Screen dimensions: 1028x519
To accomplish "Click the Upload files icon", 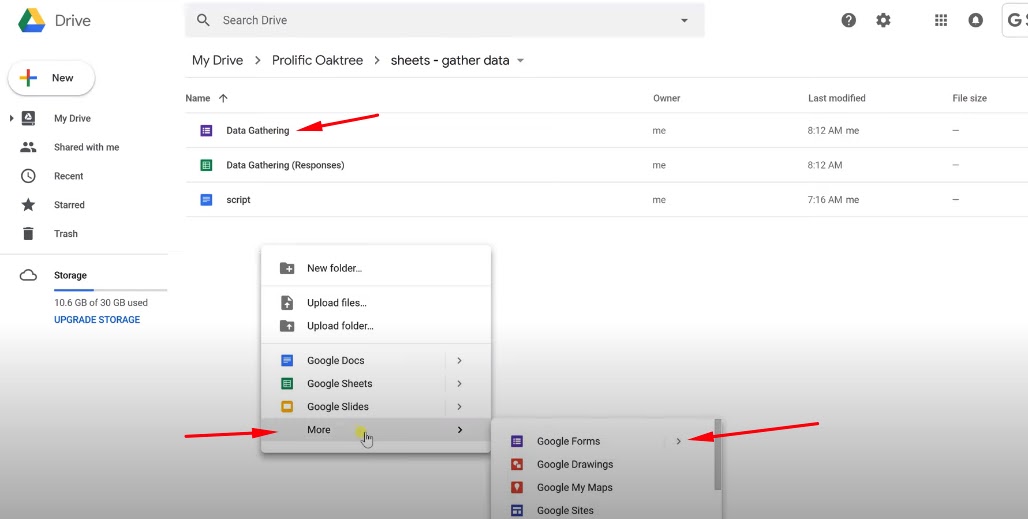I will point(287,303).
